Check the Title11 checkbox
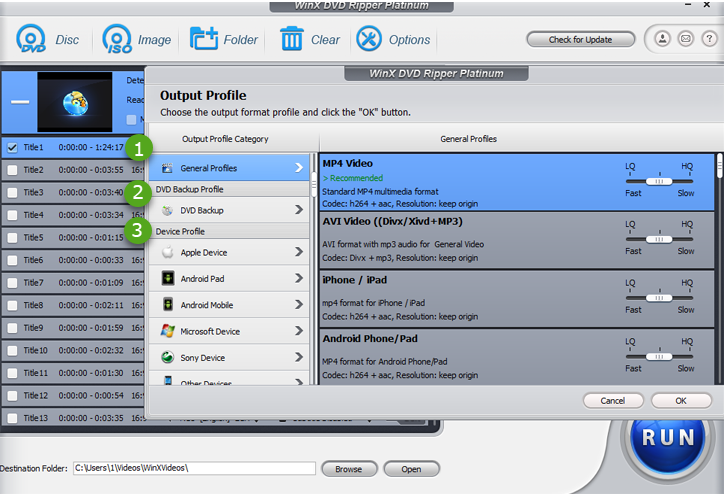The width and height of the screenshot is (724, 496). point(12,373)
